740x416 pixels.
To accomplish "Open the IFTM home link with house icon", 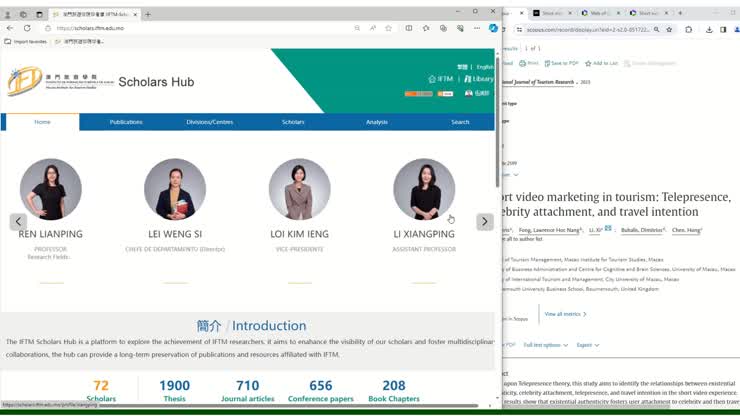I will [441, 79].
